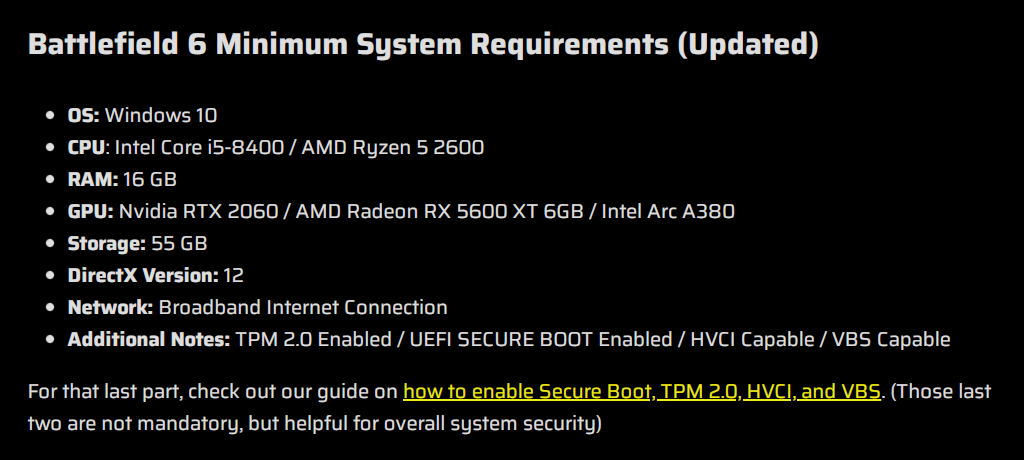This screenshot has height=460, width=1024.
Task: Click the UEFI SECURE BOOT Enabled text
Action: coord(541,339)
